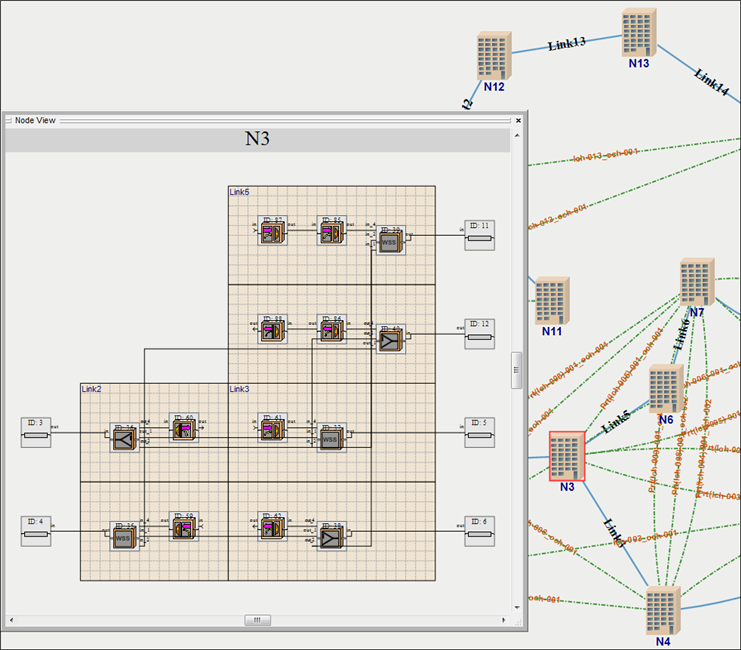The width and height of the screenshot is (741, 650).
Task: Click the Node View scroll up arrow
Action: [517, 136]
